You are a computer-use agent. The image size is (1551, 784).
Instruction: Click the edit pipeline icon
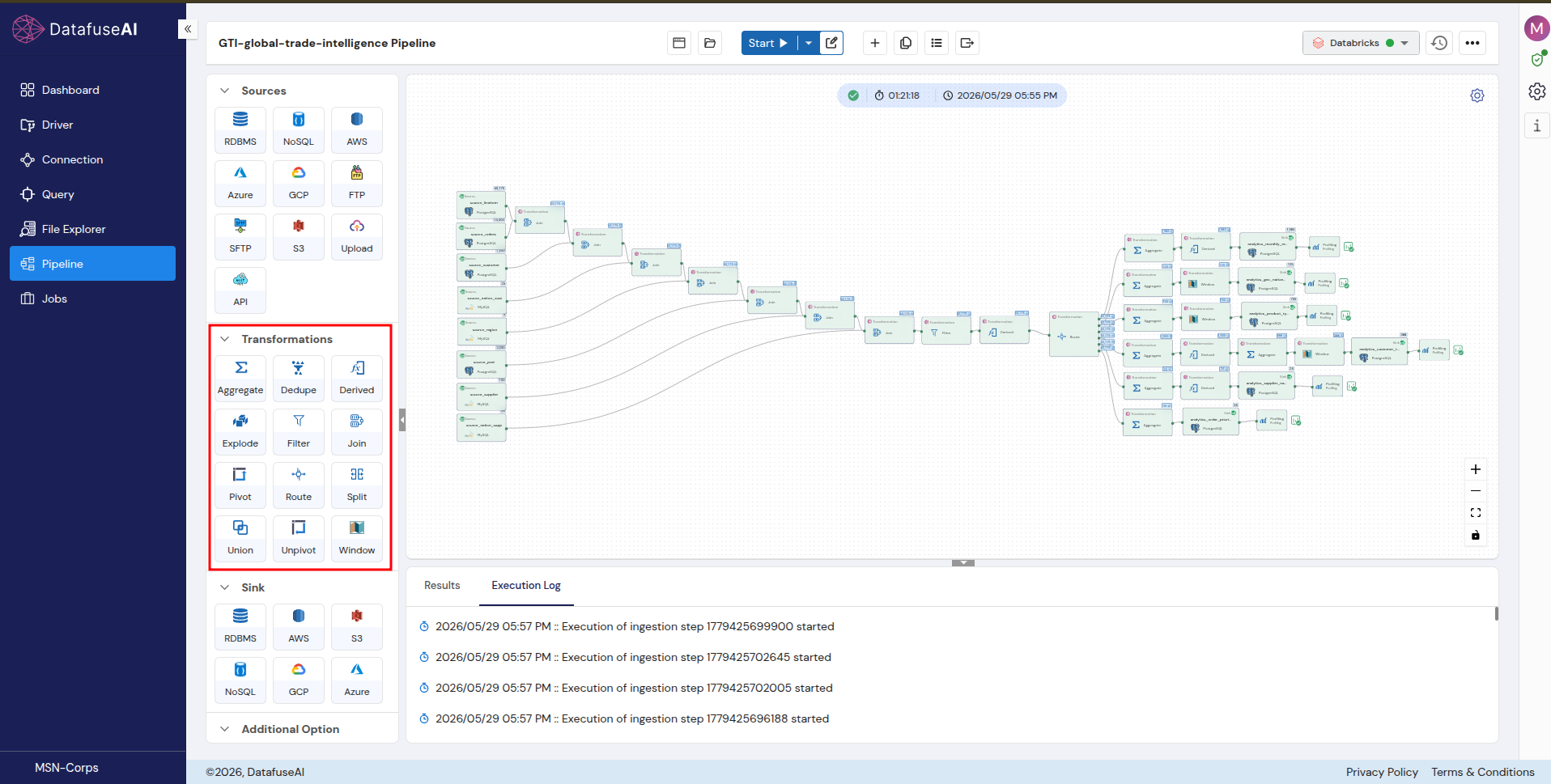tap(831, 43)
